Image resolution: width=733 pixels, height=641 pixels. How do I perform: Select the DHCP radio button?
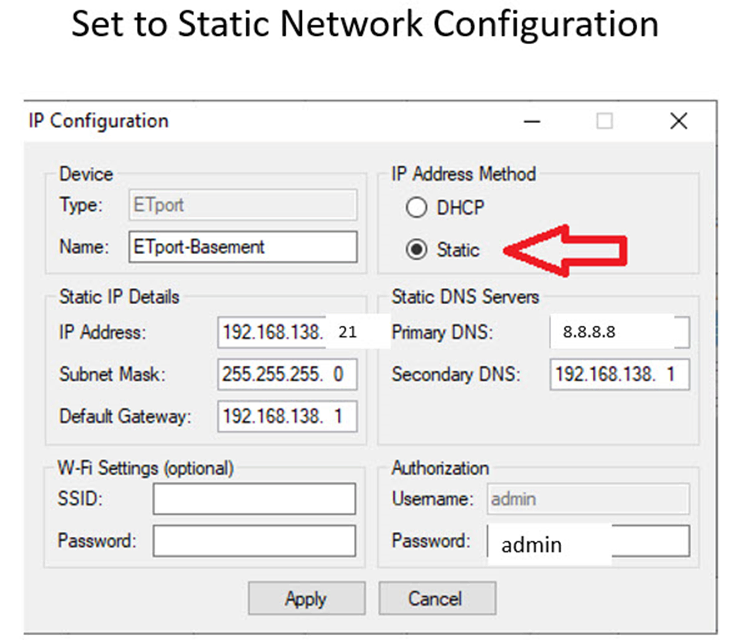pyautogui.click(x=416, y=208)
